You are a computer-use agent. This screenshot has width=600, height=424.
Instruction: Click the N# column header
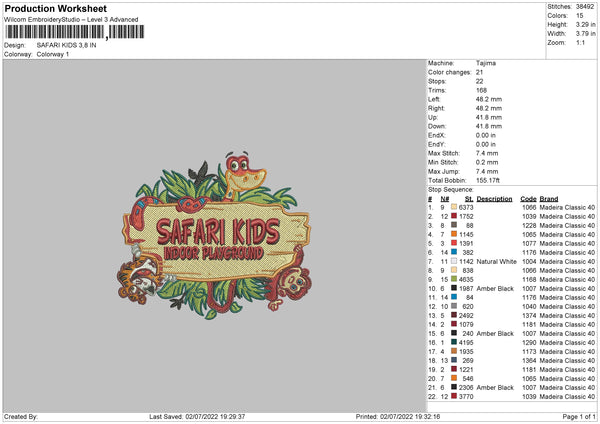(x=445, y=199)
